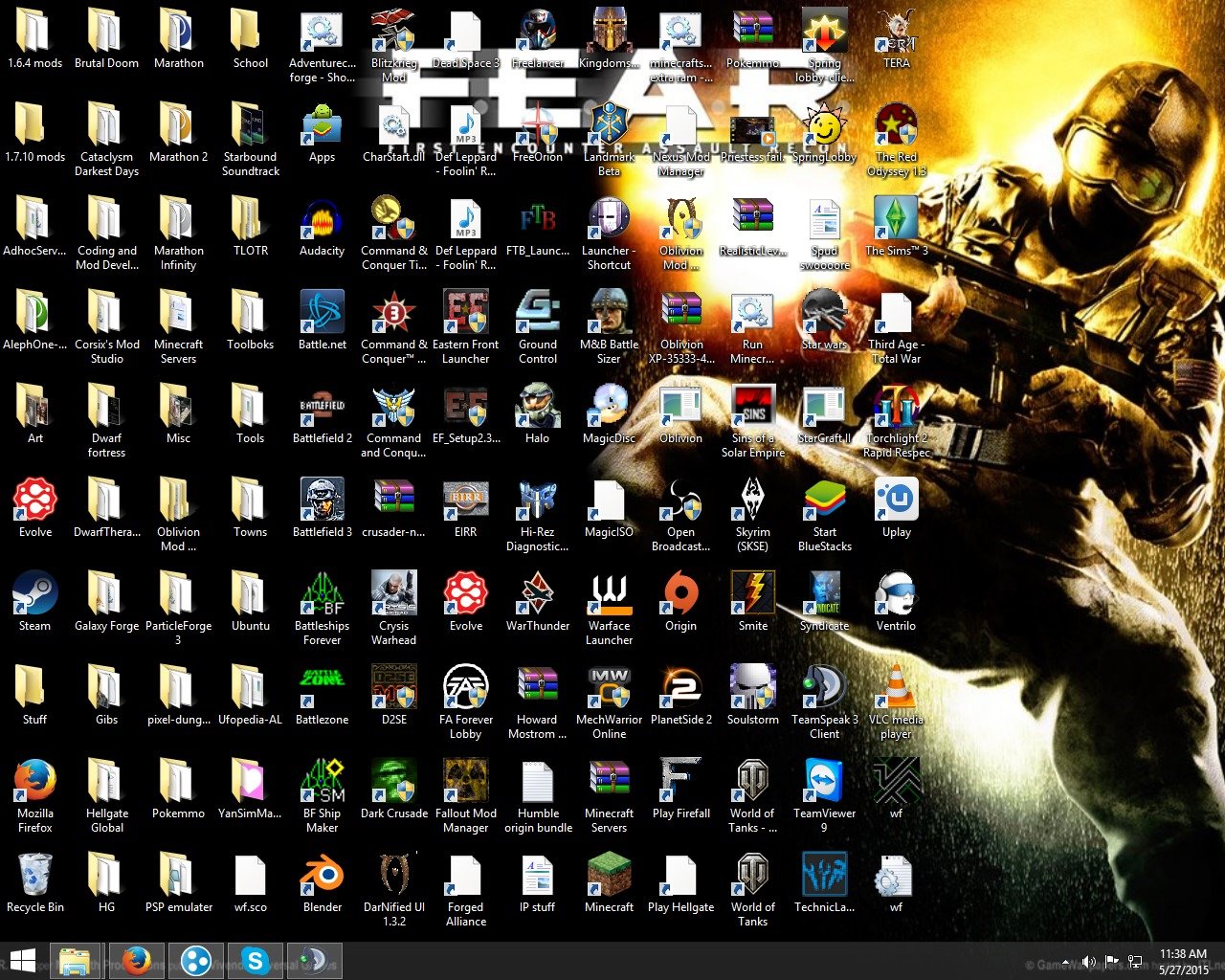Start BlueStacks

(824, 500)
